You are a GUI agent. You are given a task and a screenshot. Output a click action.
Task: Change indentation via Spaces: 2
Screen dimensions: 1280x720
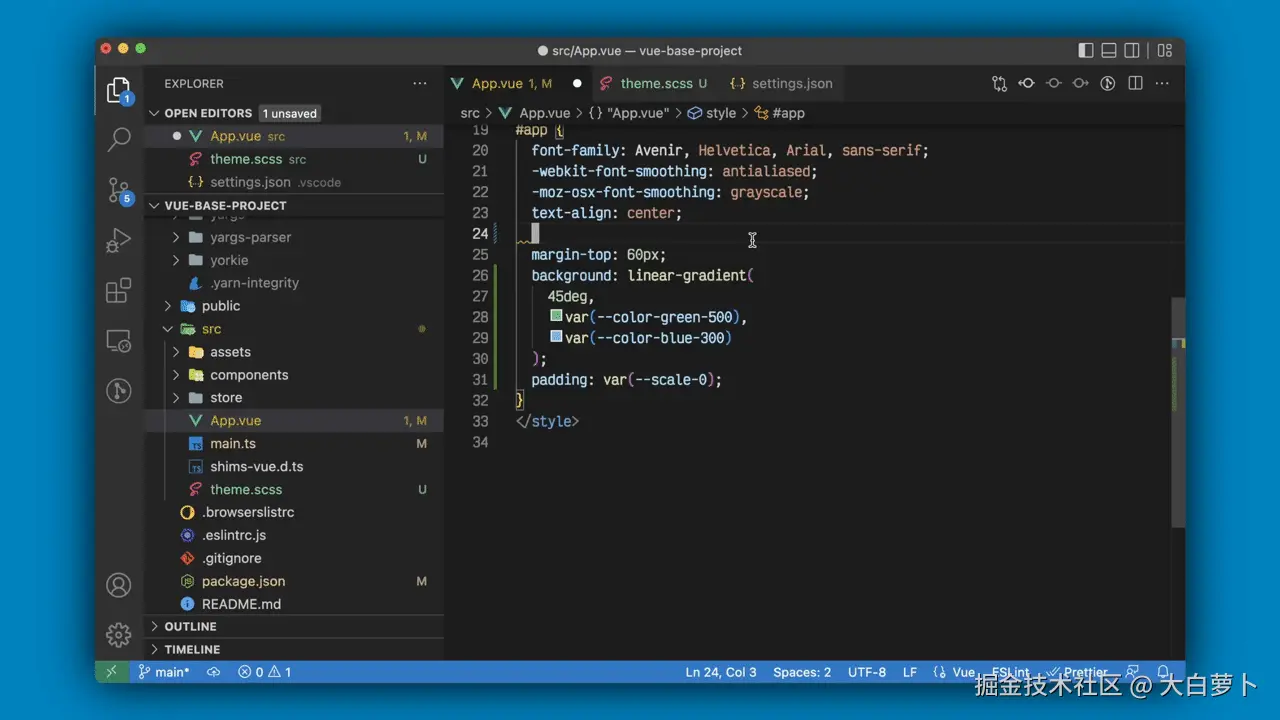802,672
